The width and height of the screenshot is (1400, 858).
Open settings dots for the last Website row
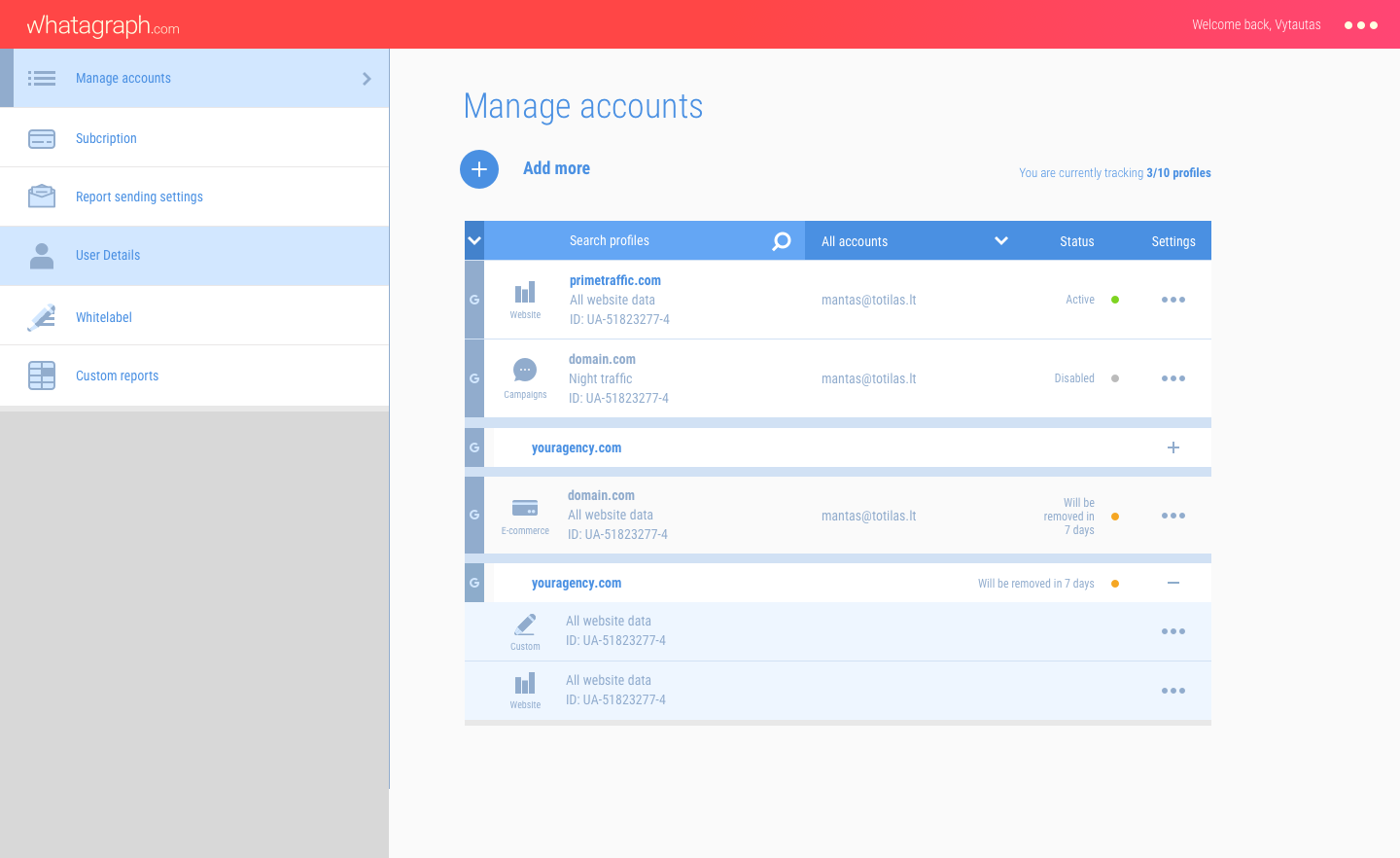tap(1173, 691)
